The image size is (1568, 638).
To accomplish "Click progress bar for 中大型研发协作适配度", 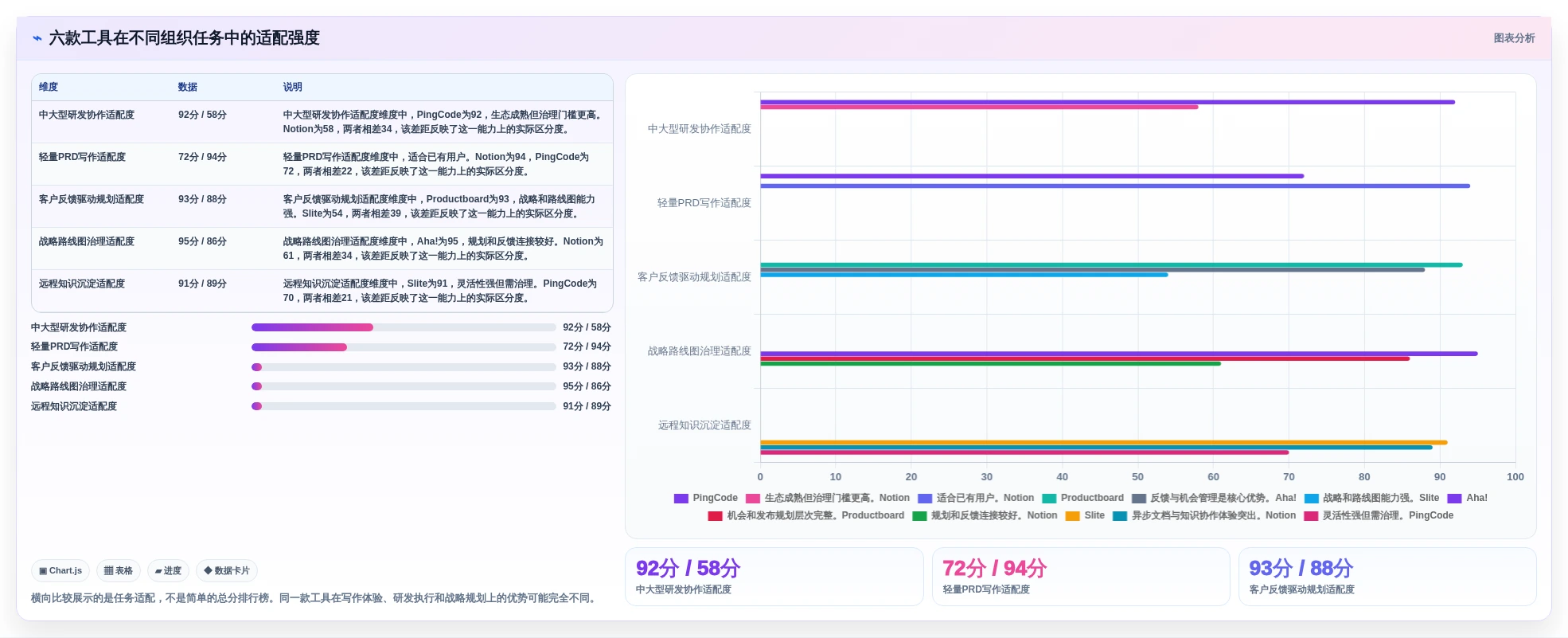I will click(x=404, y=327).
